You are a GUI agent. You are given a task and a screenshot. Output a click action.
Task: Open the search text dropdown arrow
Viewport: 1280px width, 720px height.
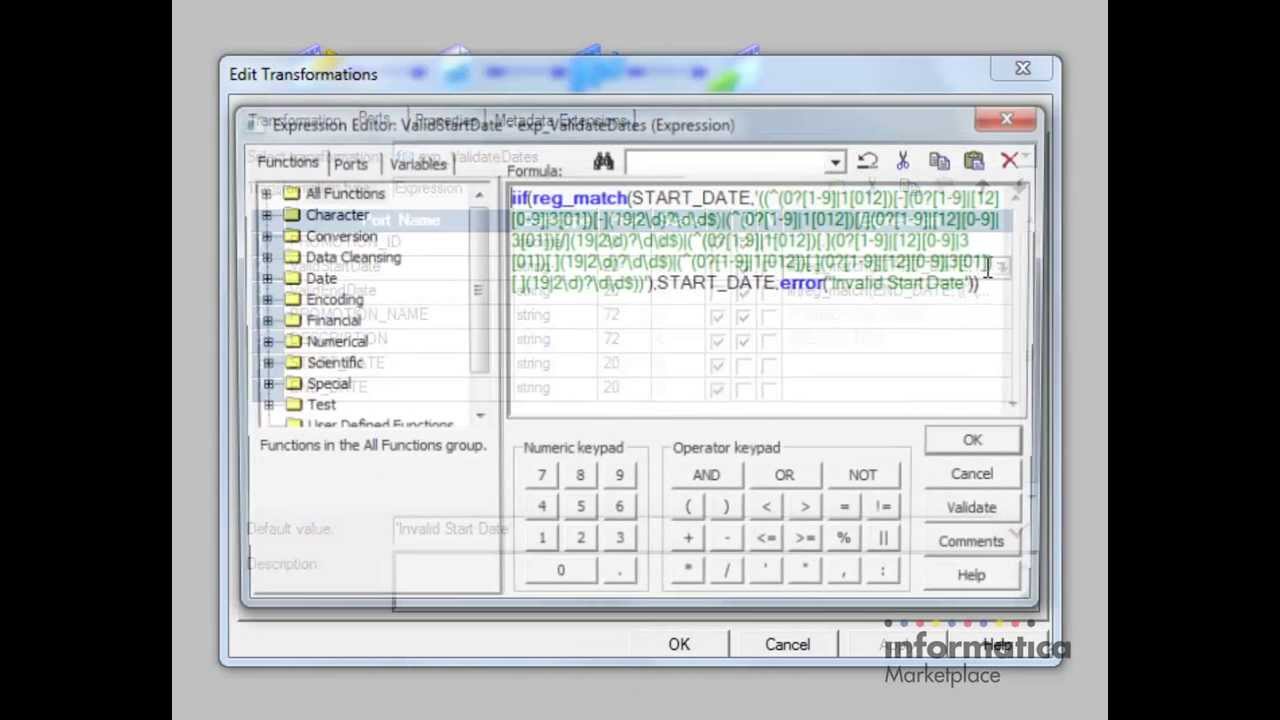pos(835,162)
